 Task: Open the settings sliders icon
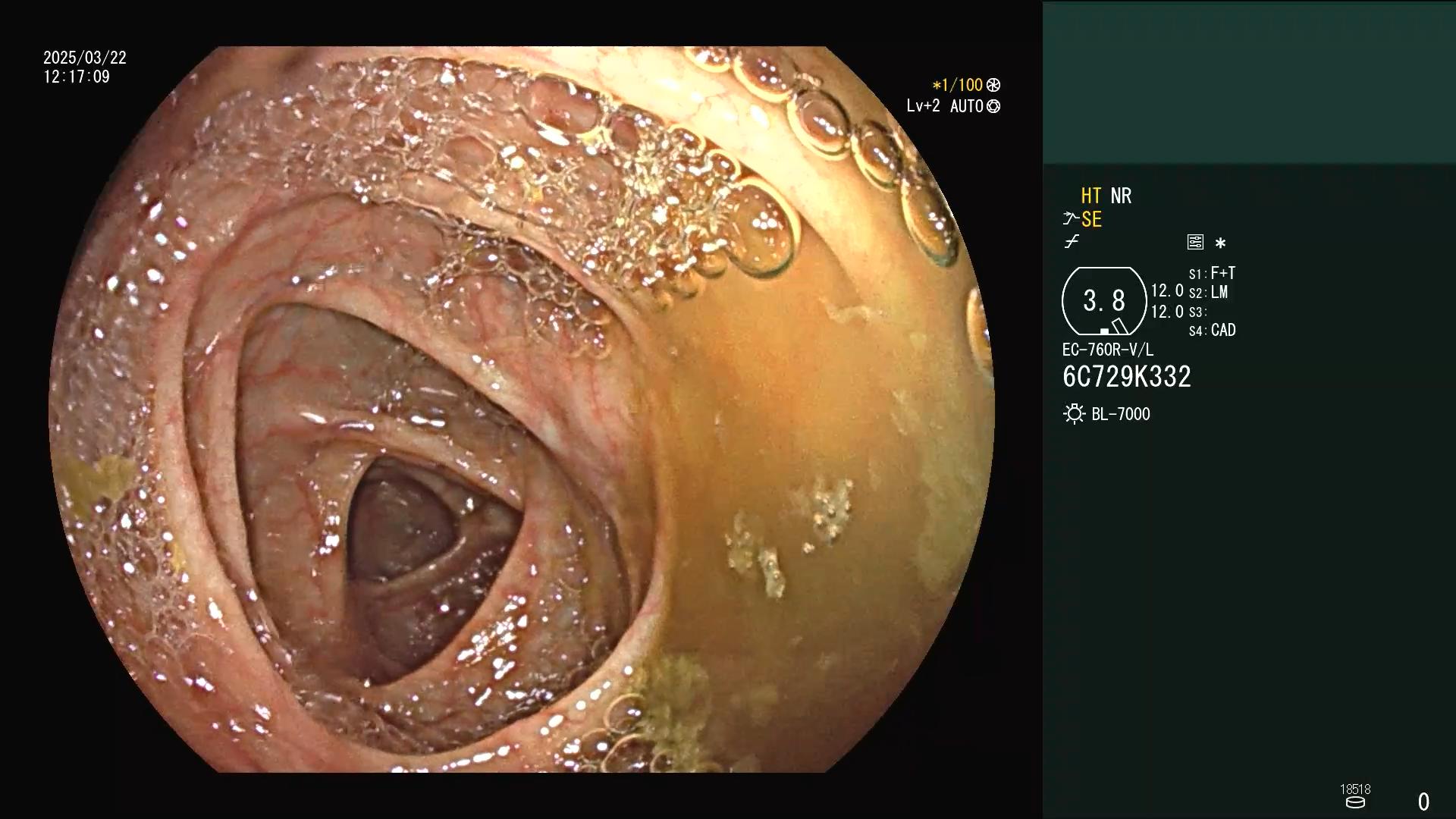click(1195, 243)
